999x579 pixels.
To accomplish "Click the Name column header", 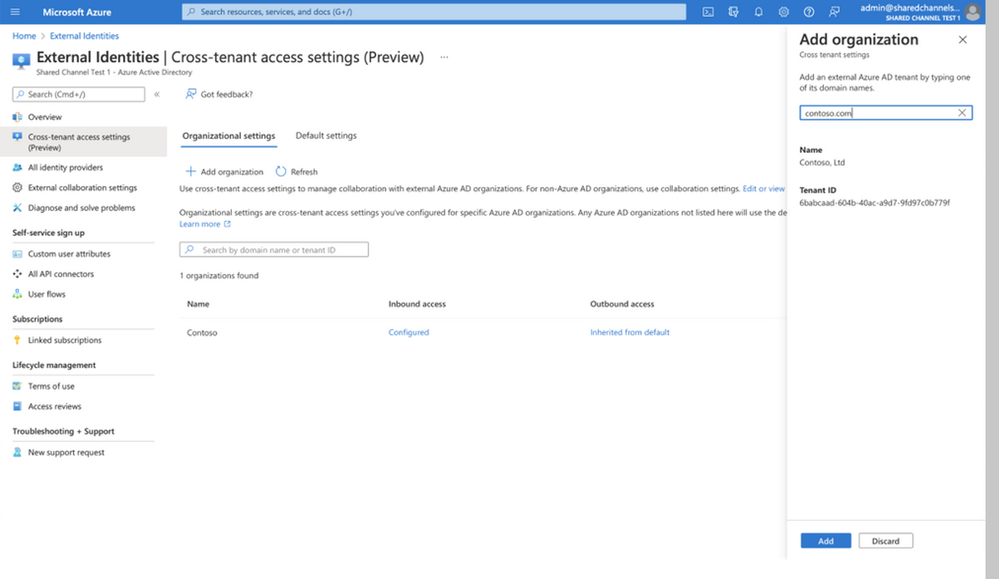I will 198,304.
